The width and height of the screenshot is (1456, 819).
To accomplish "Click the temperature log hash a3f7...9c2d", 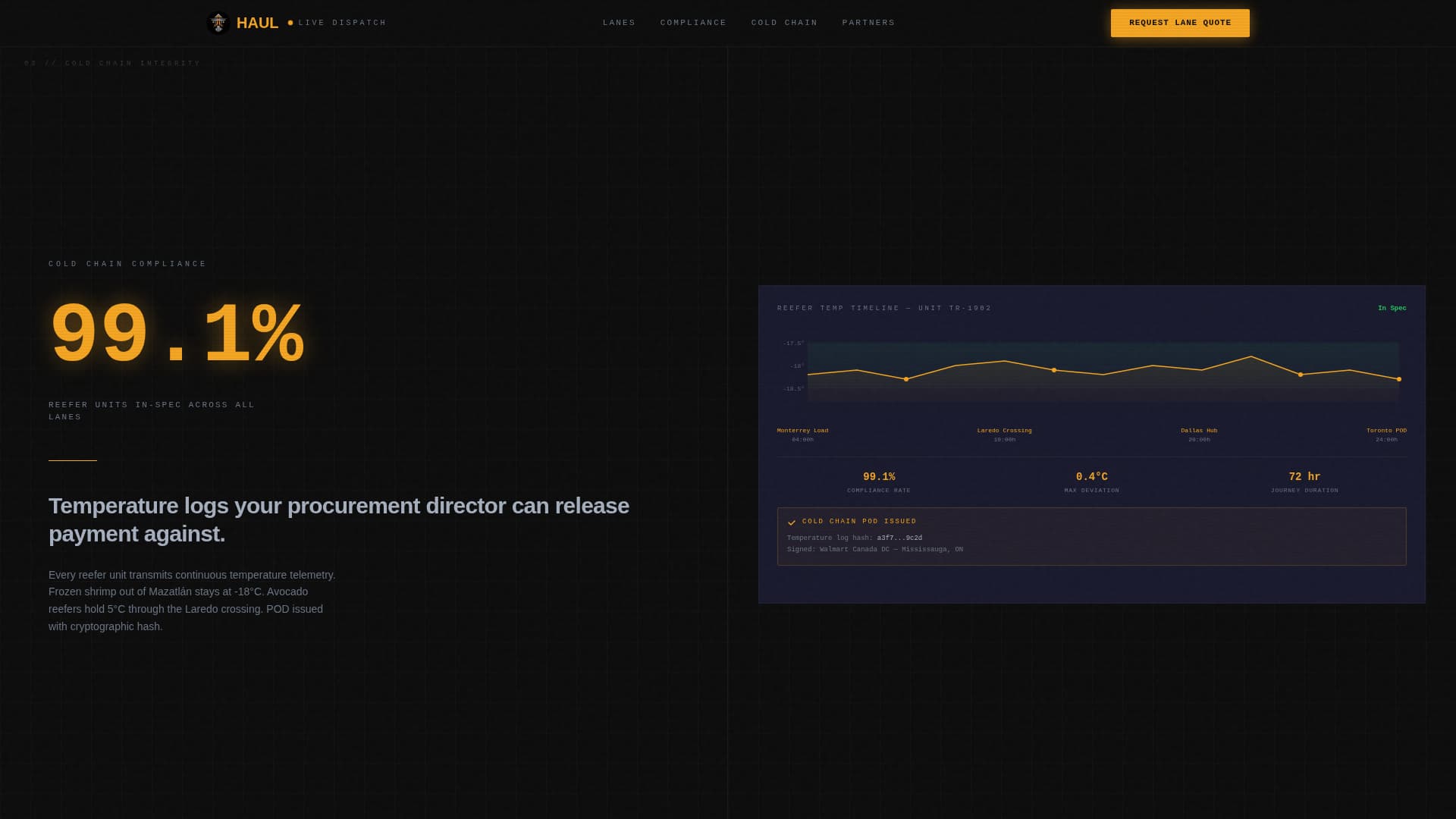I will point(899,538).
